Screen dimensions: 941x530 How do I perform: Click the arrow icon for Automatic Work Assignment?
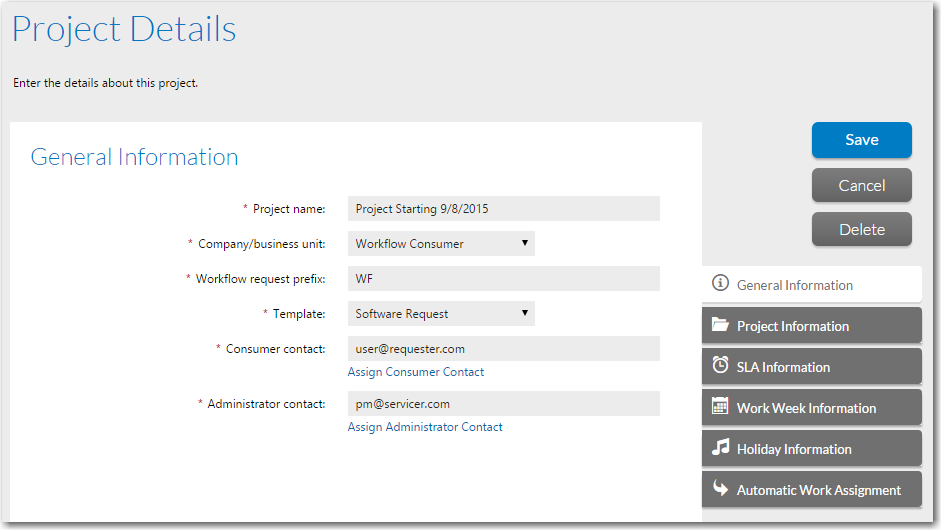(720, 488)
